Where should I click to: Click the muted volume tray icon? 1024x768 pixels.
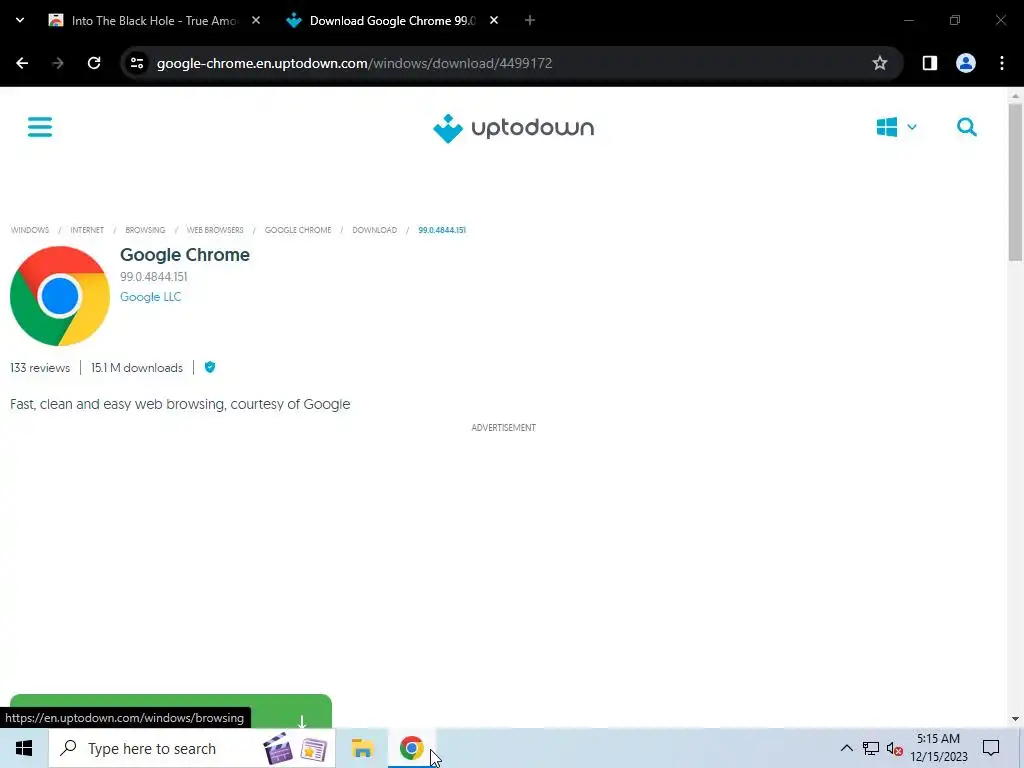tap(895, 748)
